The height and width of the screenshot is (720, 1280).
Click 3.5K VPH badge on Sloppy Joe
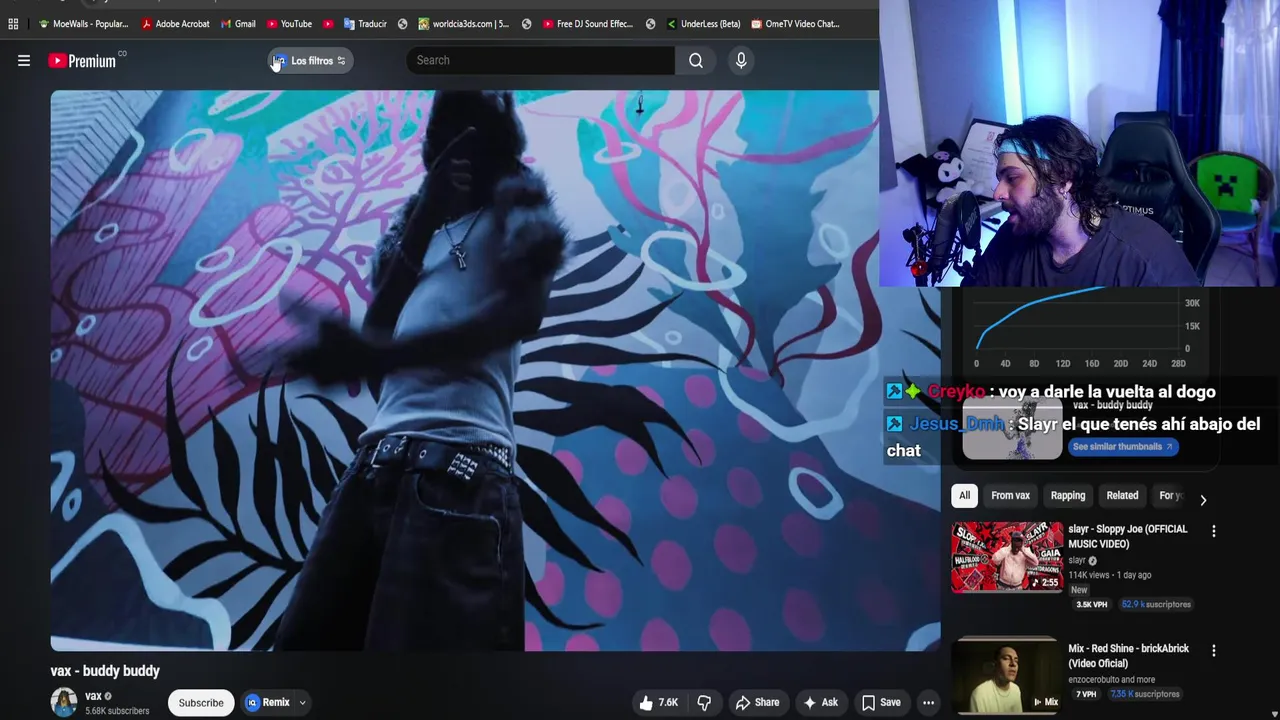(1091, 604)
